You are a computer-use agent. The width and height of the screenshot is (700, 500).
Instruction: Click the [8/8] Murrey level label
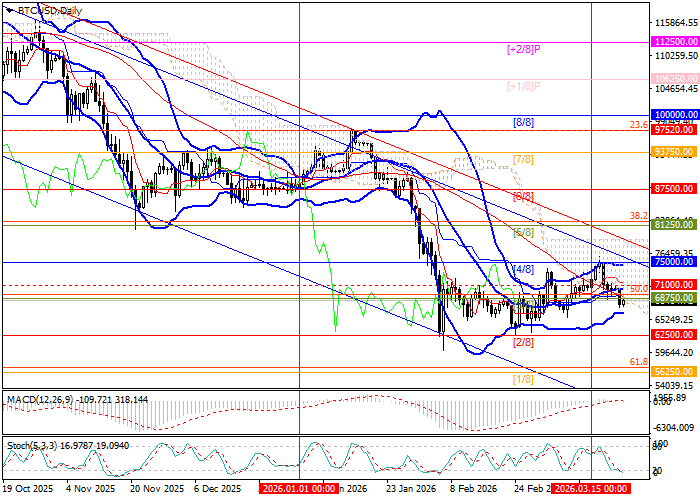[x=523, y=122]
